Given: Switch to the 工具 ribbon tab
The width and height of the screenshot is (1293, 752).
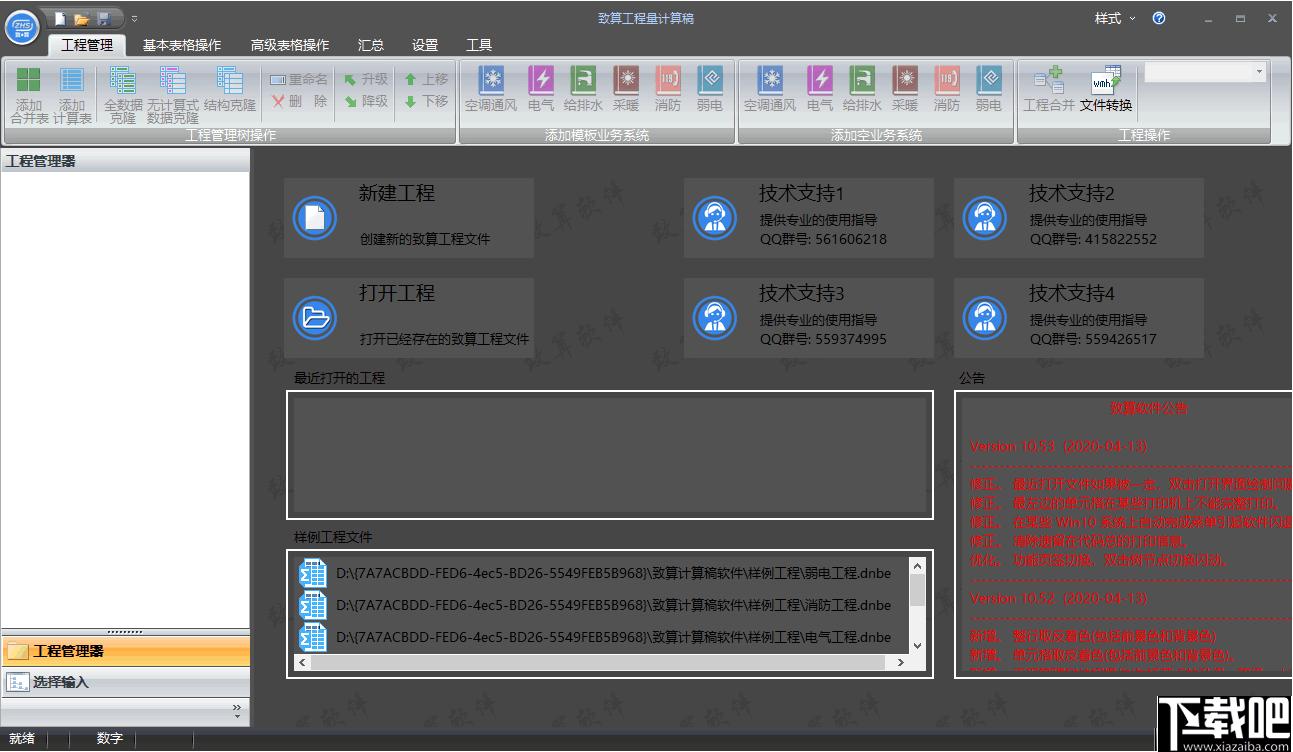Looking at the screenshot, I should click(x=479, y=45).
